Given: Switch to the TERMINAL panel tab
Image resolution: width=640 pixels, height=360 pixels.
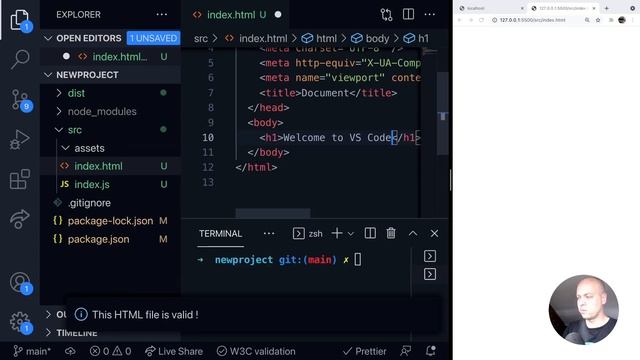Looking at the screenshot, I should click(x=220, y=233).
